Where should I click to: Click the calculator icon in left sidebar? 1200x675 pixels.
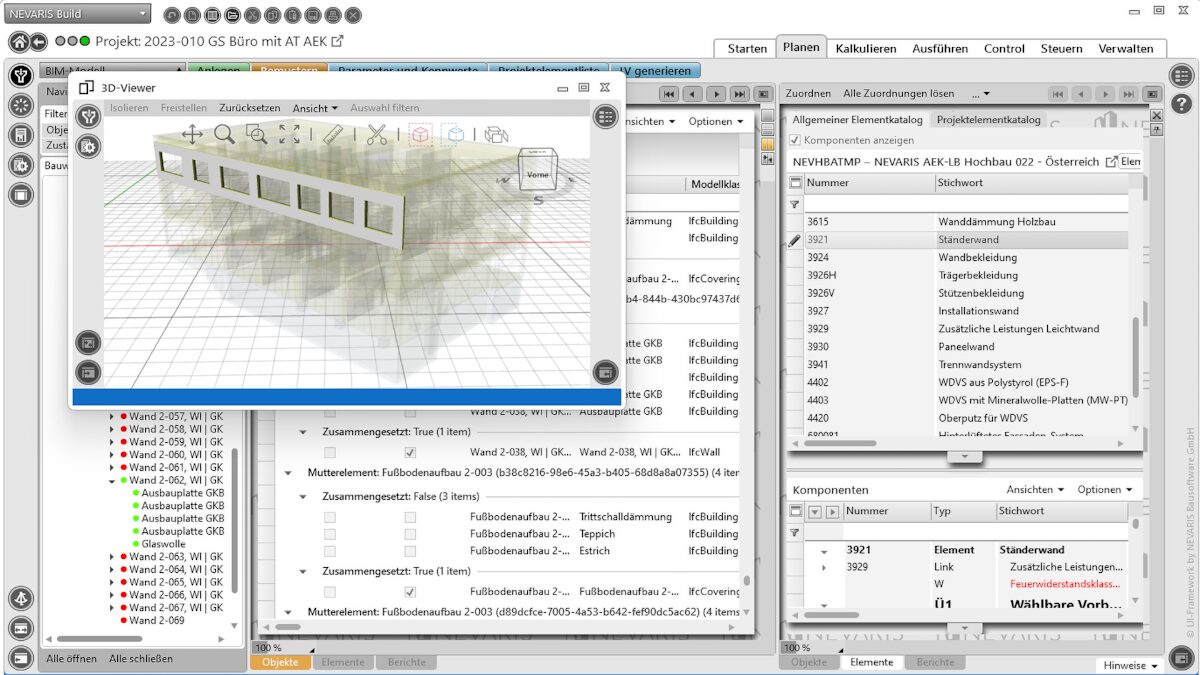pos(20,134)
